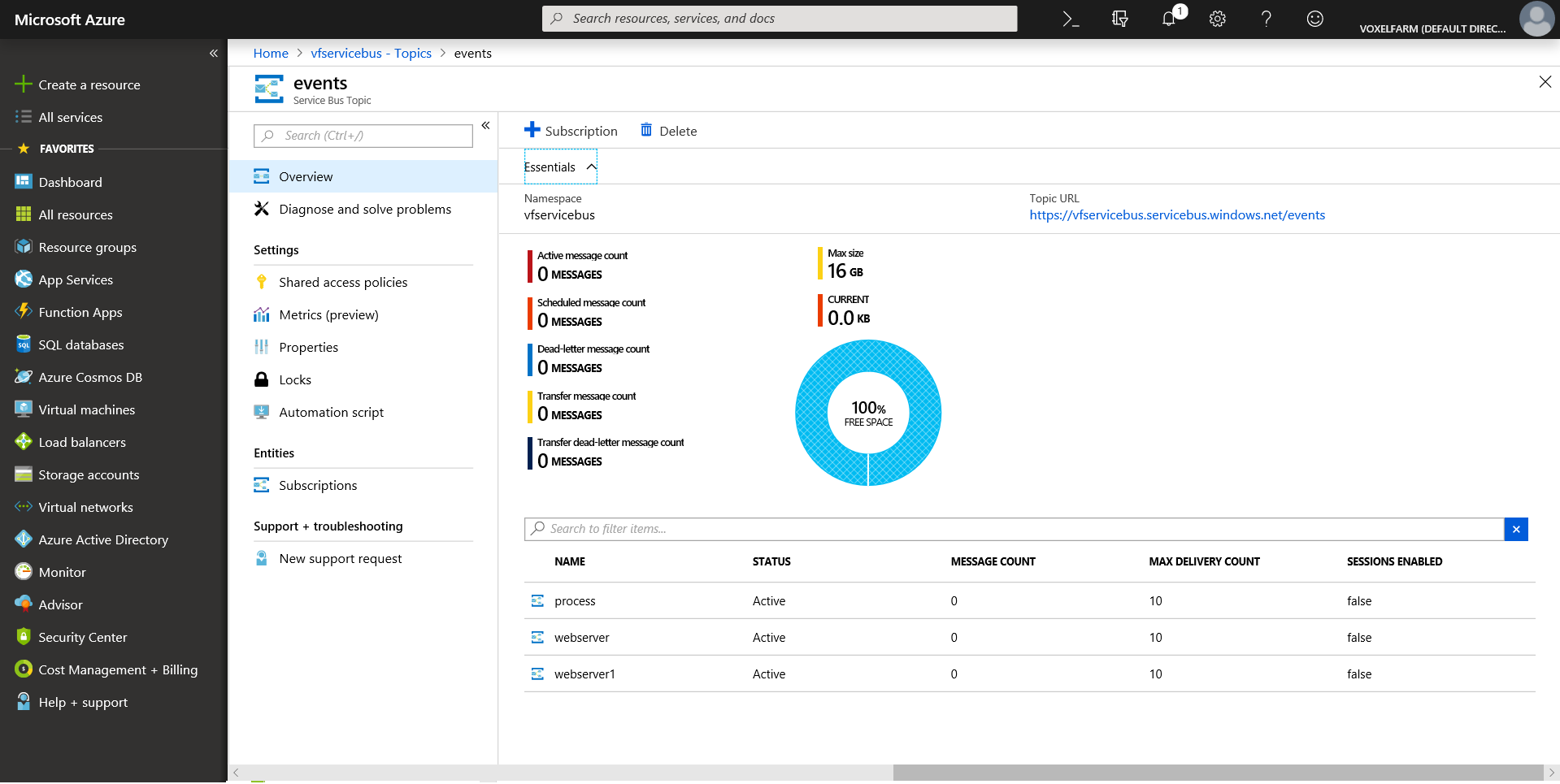Open the Topic URL link

(x=1177, y=214)
